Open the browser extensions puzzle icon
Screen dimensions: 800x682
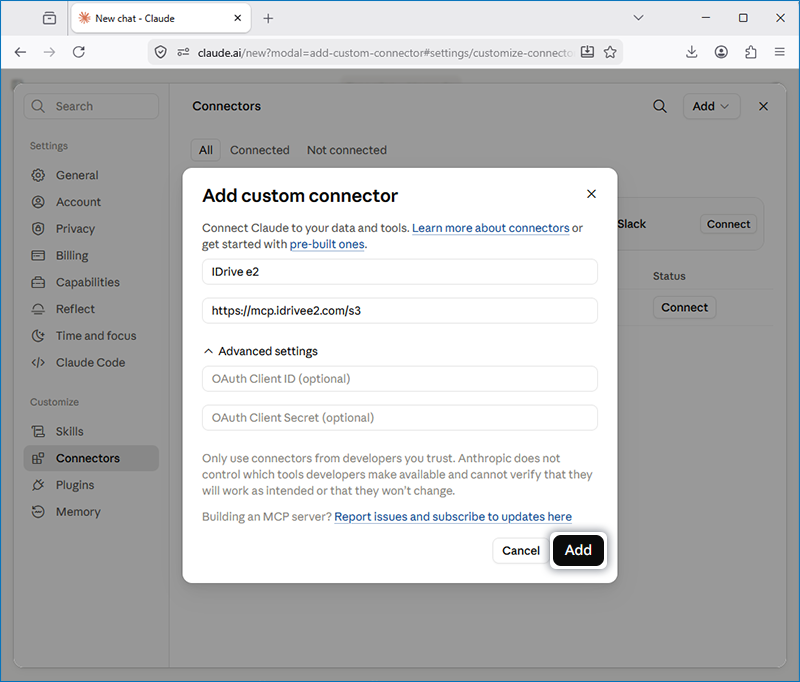coord(751,52)
